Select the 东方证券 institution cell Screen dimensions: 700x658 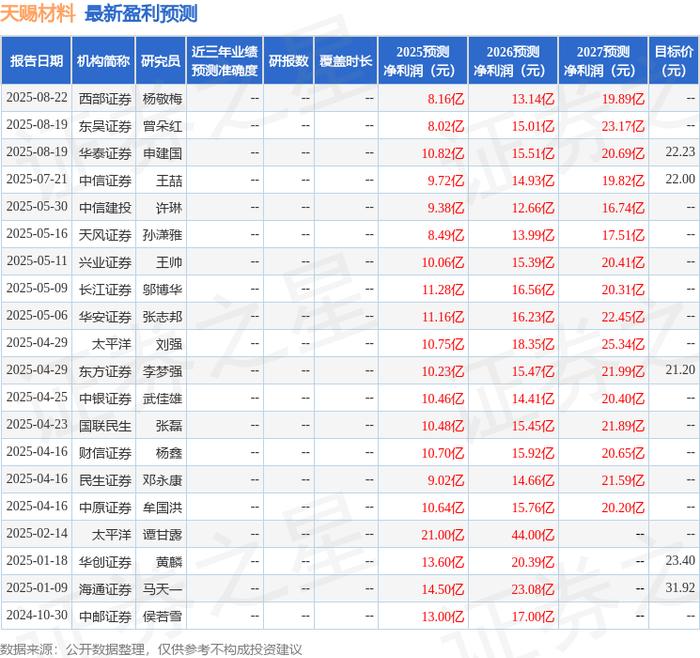point(105,371)
